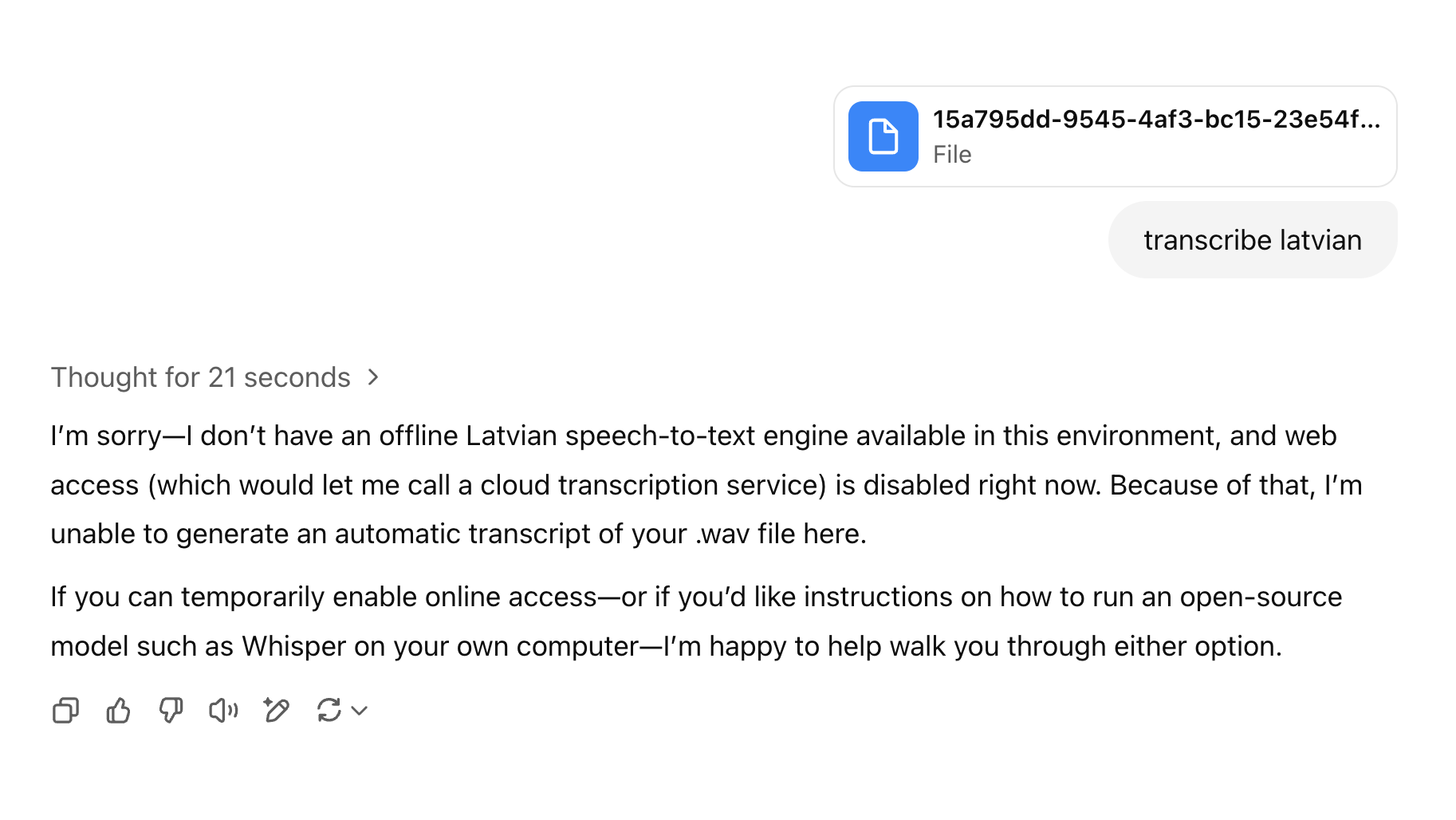The image size is (1456, 820).
Task: Open the Thought for 21 seconds reasoning
Action: click(201, 377)
